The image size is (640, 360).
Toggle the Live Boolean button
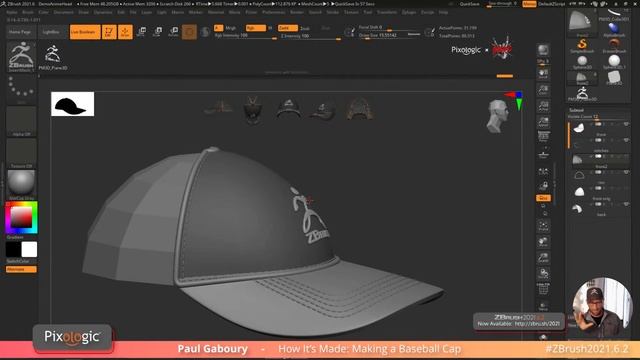coord(85,32)
